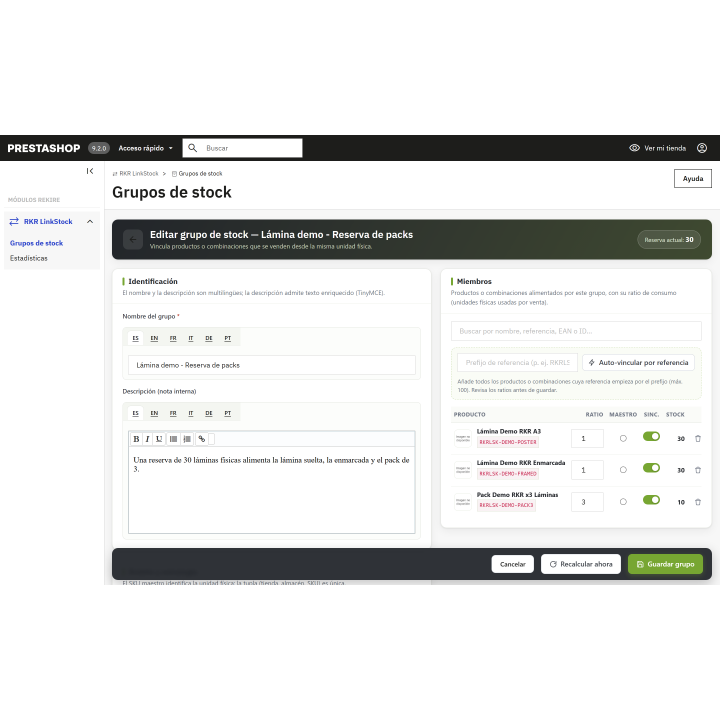Select FR tab for description
This screenshot has height=720, width=720.
tap(173, 413)
